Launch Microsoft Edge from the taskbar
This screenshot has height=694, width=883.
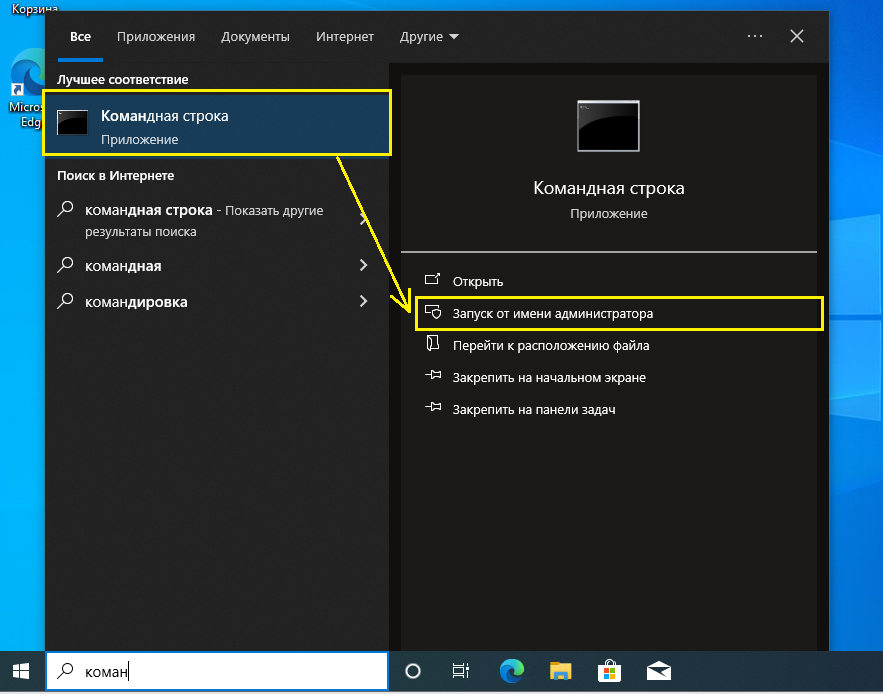coord(511,671)
